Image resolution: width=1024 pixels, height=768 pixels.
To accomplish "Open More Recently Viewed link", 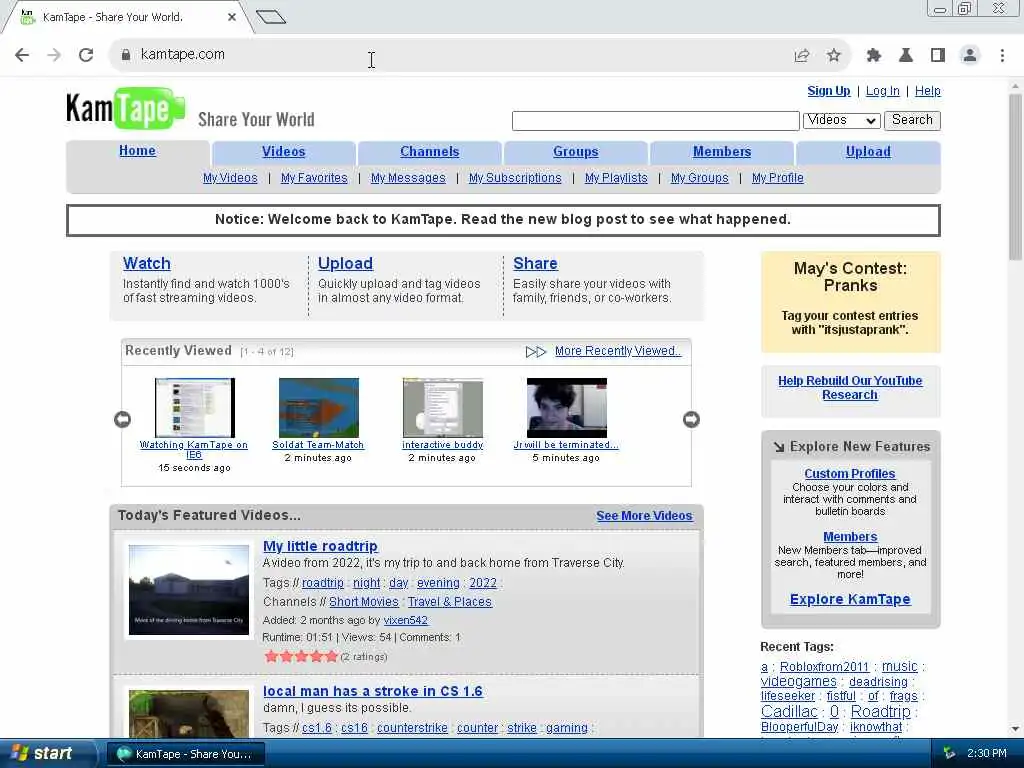I will point(618,351).
